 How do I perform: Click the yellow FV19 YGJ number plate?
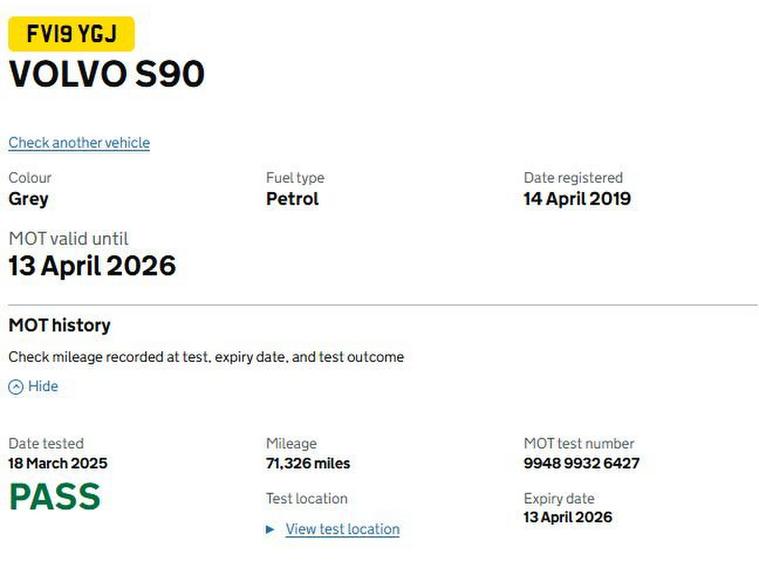tap(71, 35)
